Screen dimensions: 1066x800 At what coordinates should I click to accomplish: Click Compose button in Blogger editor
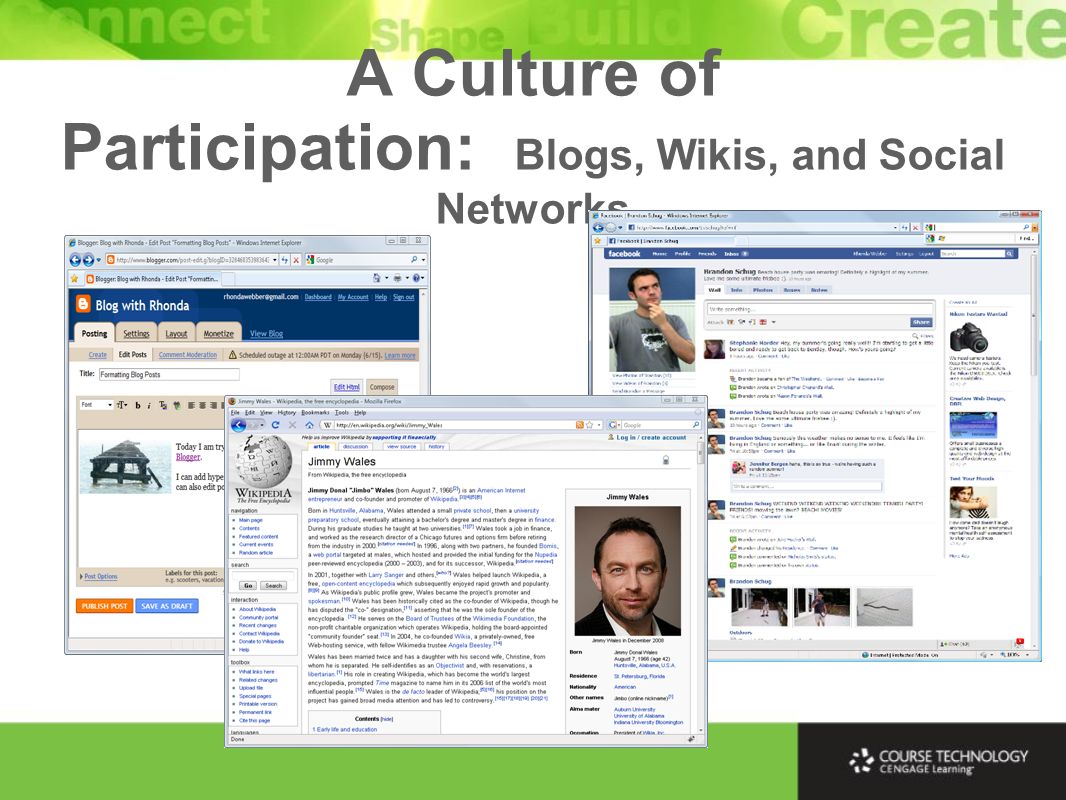coord(381,387)
